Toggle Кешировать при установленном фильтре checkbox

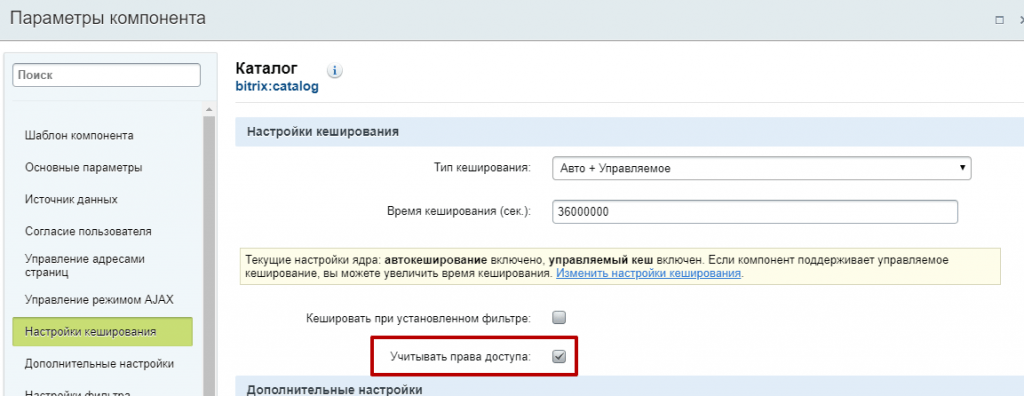pos(559,318)
